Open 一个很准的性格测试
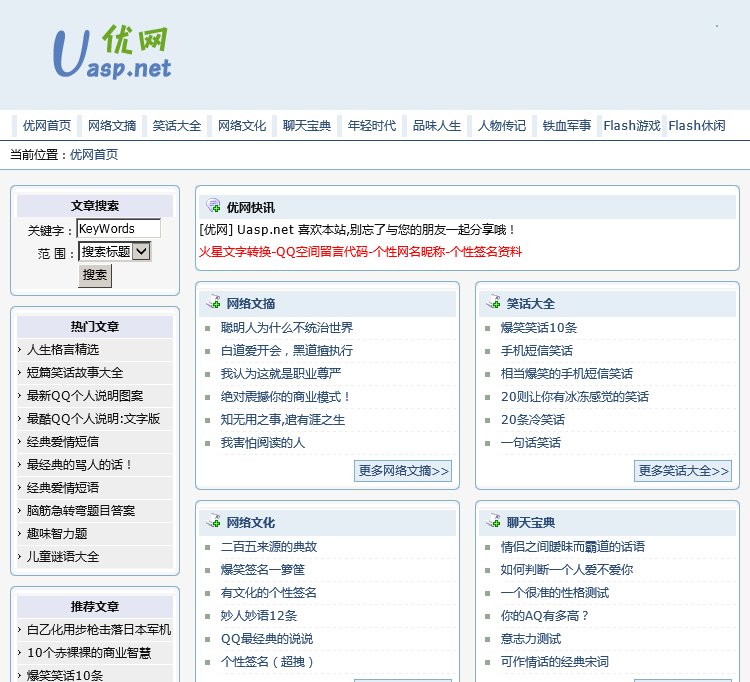Image resolution: width=750 pixels, height=682 pixels. [x=555, y=593]
